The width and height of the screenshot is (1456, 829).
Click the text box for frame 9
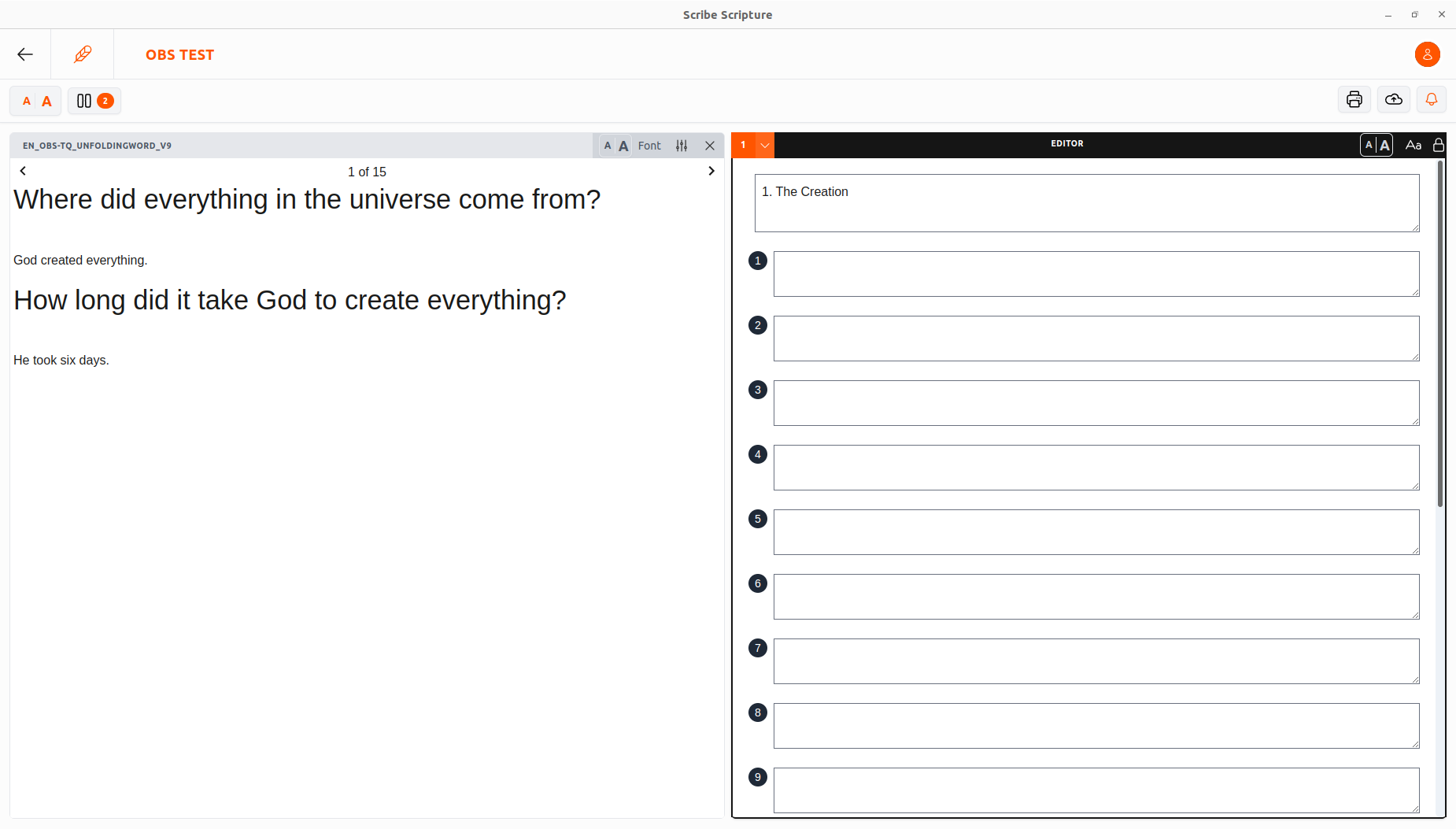coord(1096,790)
